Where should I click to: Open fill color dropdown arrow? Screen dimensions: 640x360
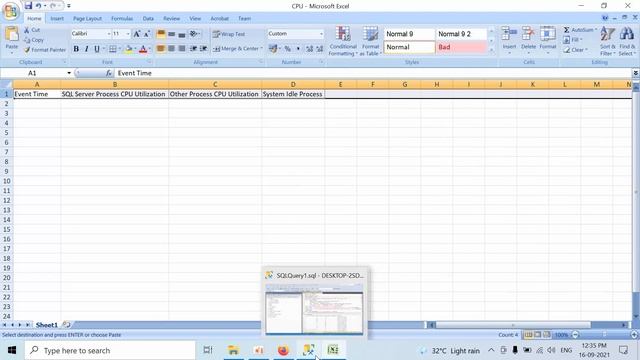135,49
